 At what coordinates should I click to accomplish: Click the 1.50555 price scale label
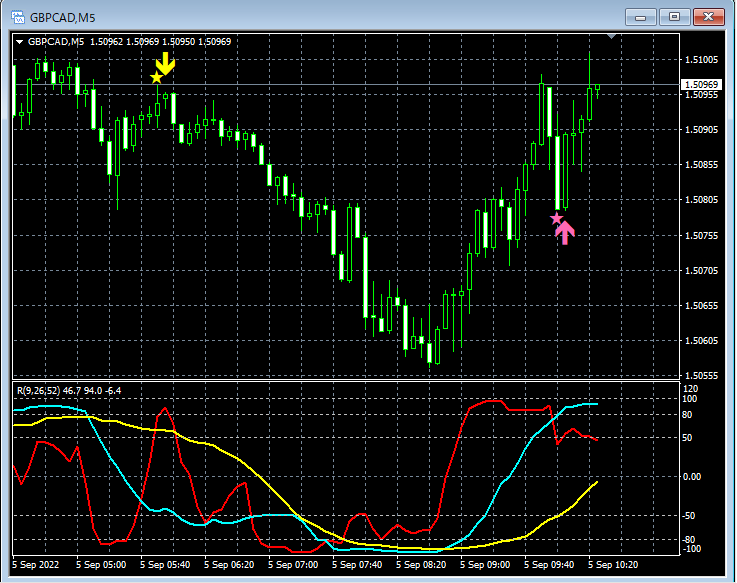(701, 375)
